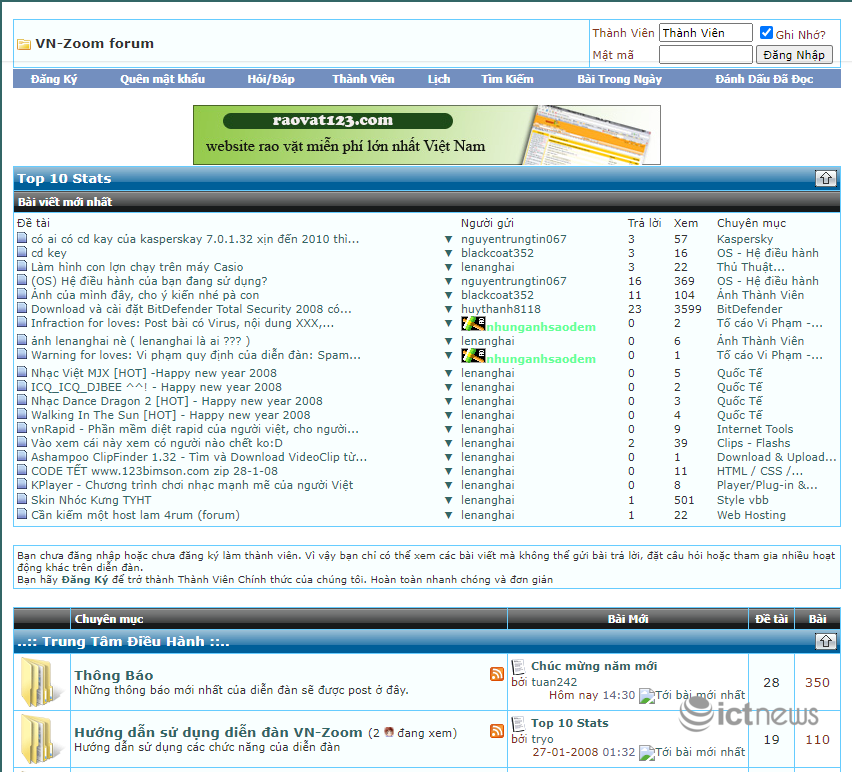Screen dimensions: 855x775
Task: Click the Mật mã password input field
Action: (706, 55)
